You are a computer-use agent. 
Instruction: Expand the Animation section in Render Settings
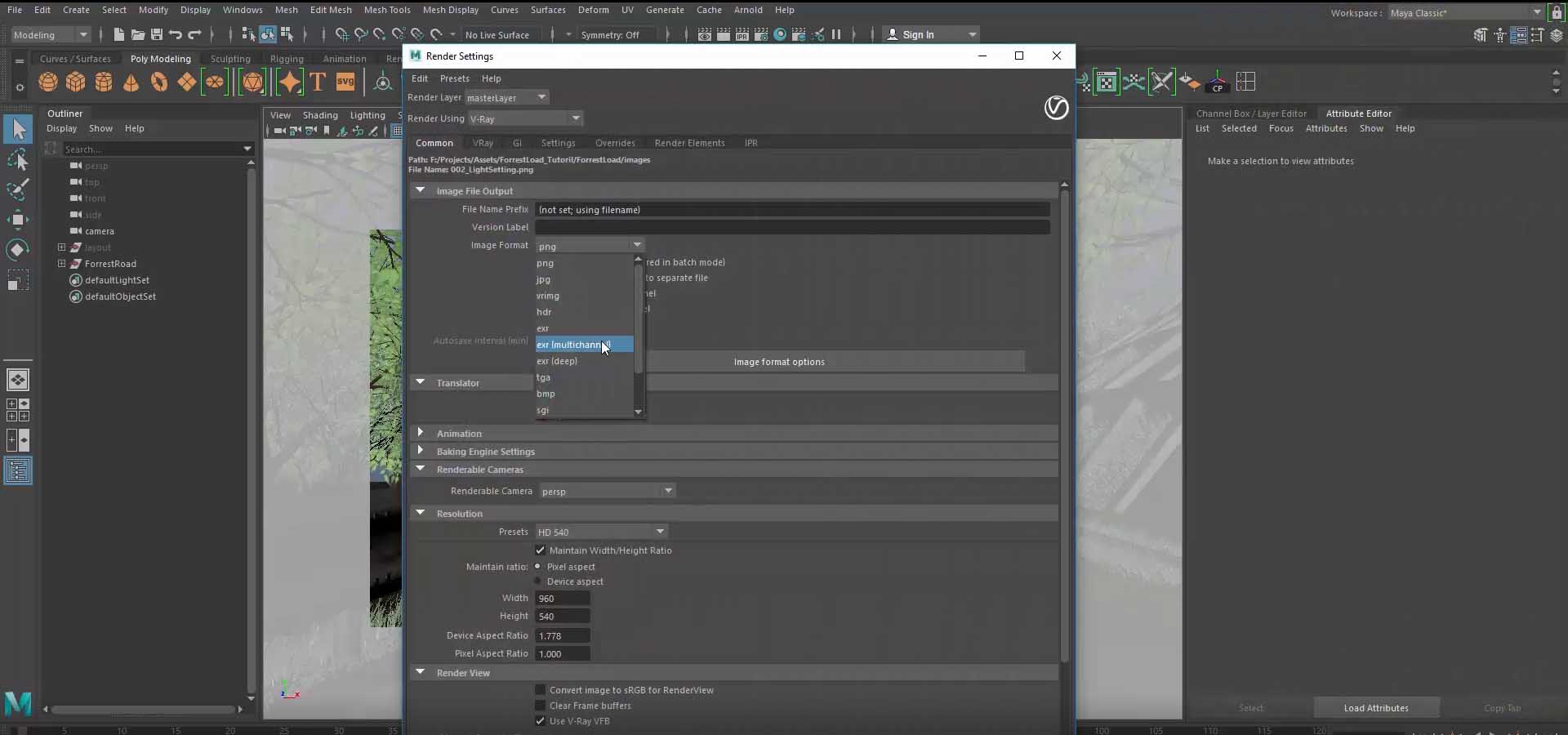point(421,433)
